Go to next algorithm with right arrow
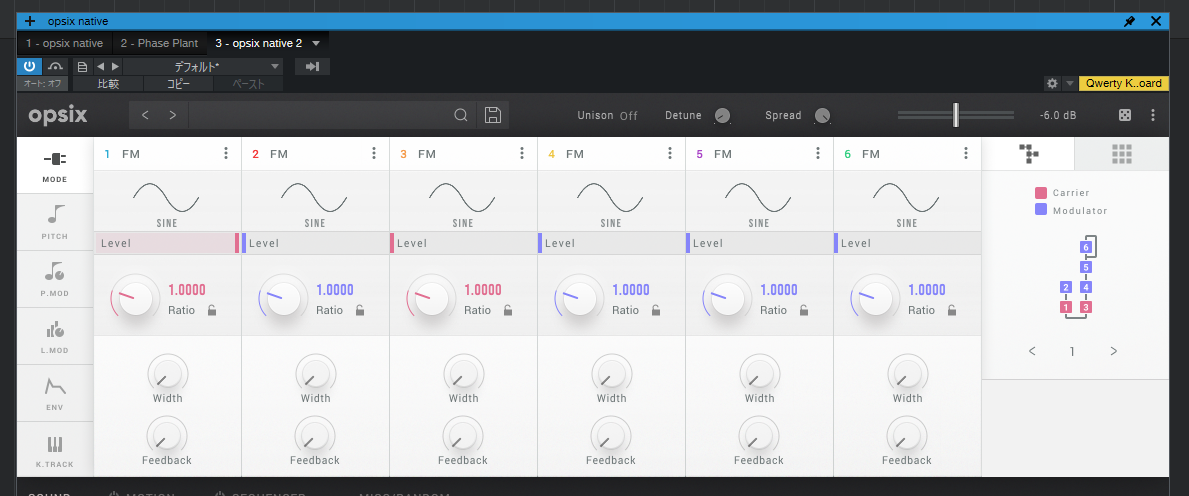The height and width of the screenshot is (496, 1189). point(1113,351)
